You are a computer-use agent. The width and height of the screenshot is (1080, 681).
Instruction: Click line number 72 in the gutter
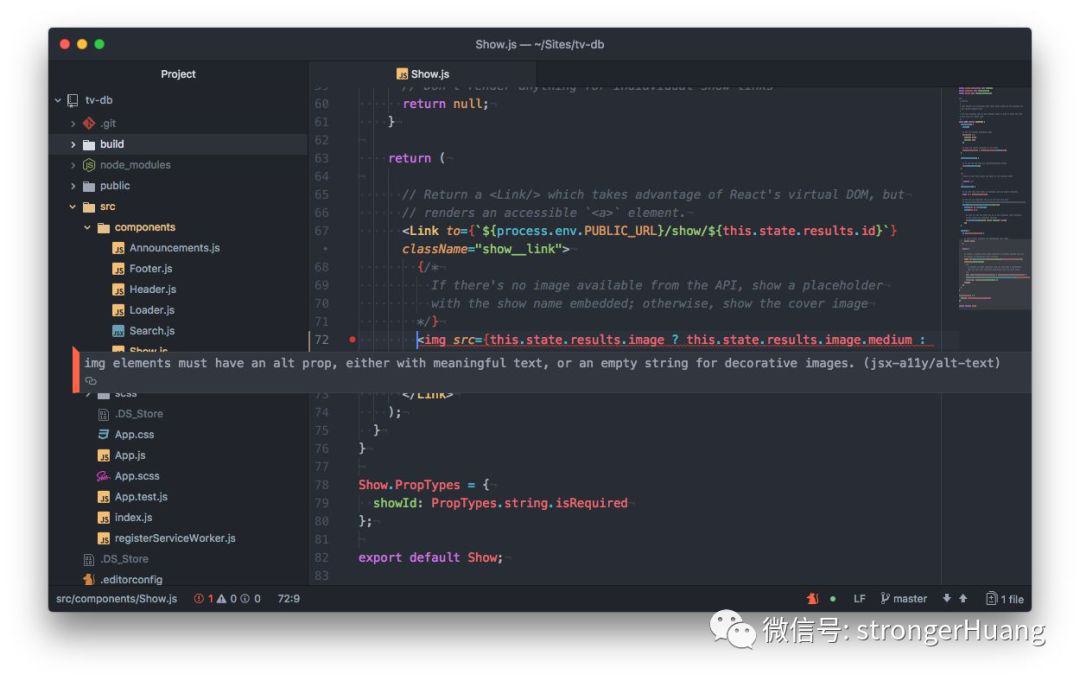[322, 339]
